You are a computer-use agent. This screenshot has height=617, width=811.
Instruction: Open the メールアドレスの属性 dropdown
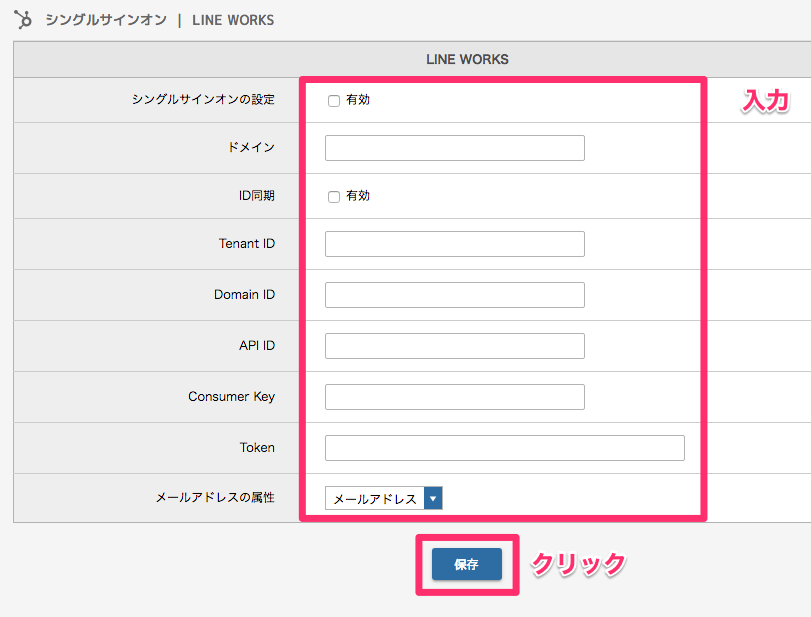[x=384, y=498]
